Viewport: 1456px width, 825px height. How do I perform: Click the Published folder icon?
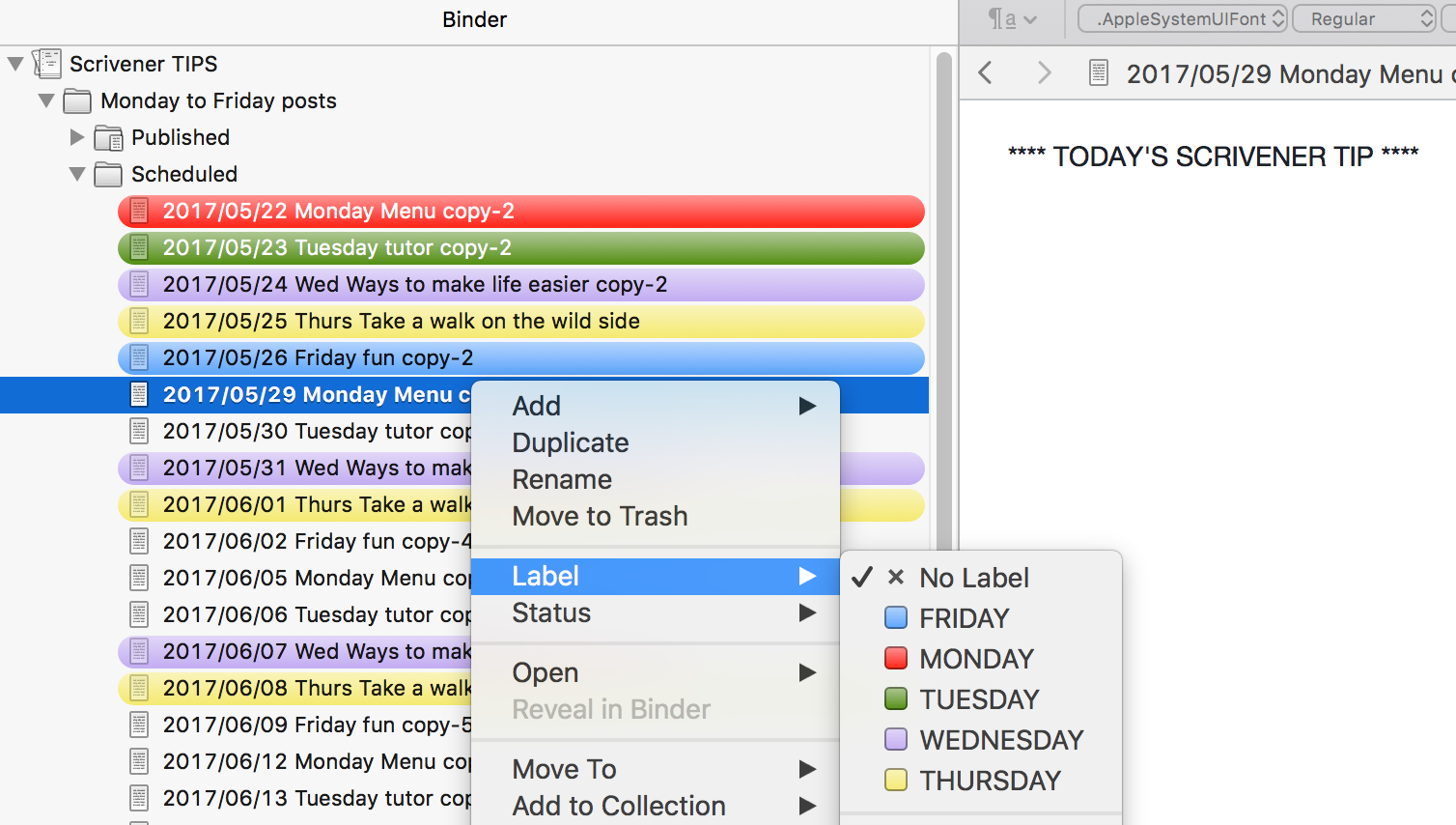[108, 138]
